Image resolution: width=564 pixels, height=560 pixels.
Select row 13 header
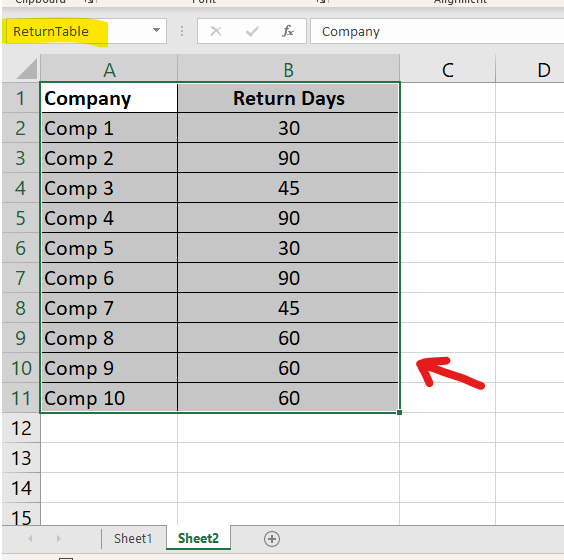(x=21, y=458)
